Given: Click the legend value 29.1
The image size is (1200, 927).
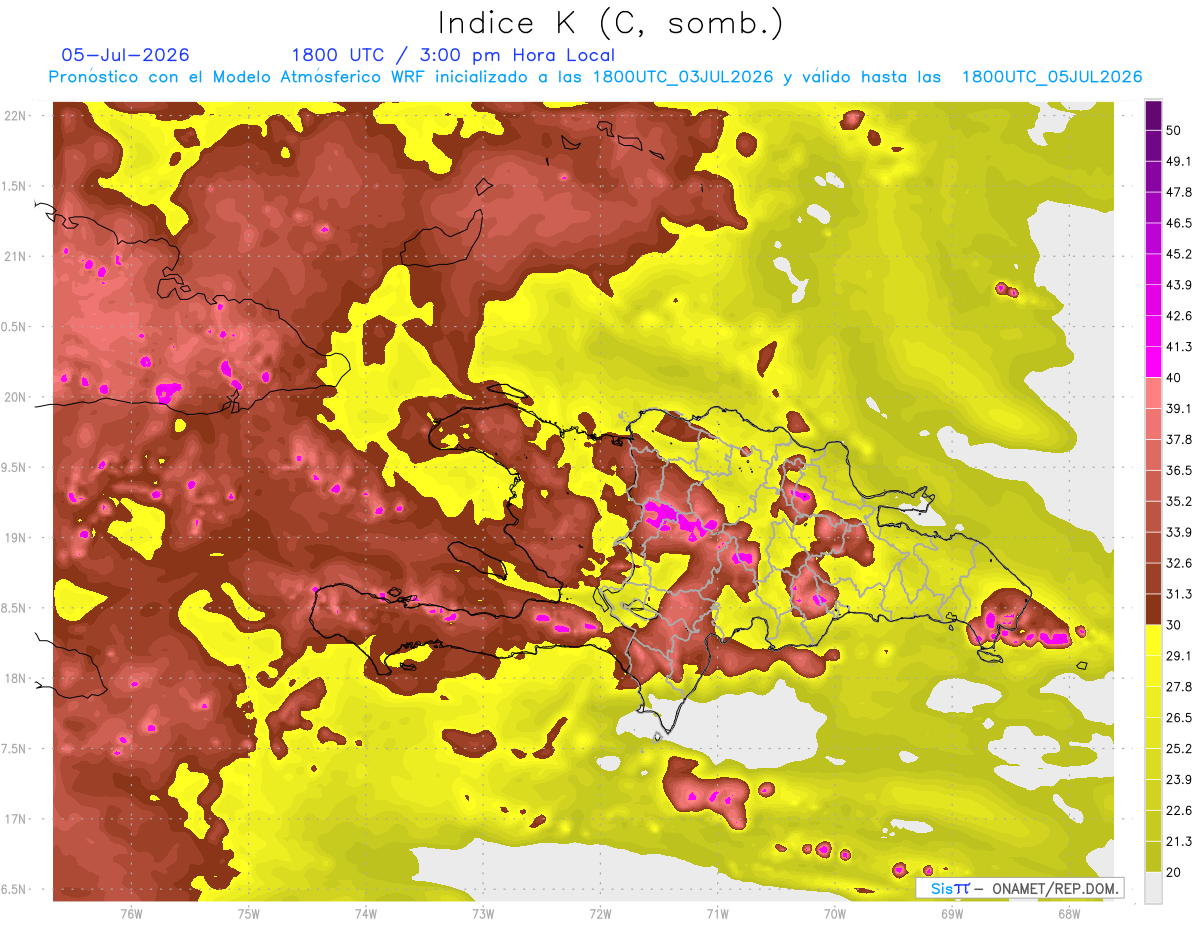Looking at the screenshot, I should point(1179,655).
